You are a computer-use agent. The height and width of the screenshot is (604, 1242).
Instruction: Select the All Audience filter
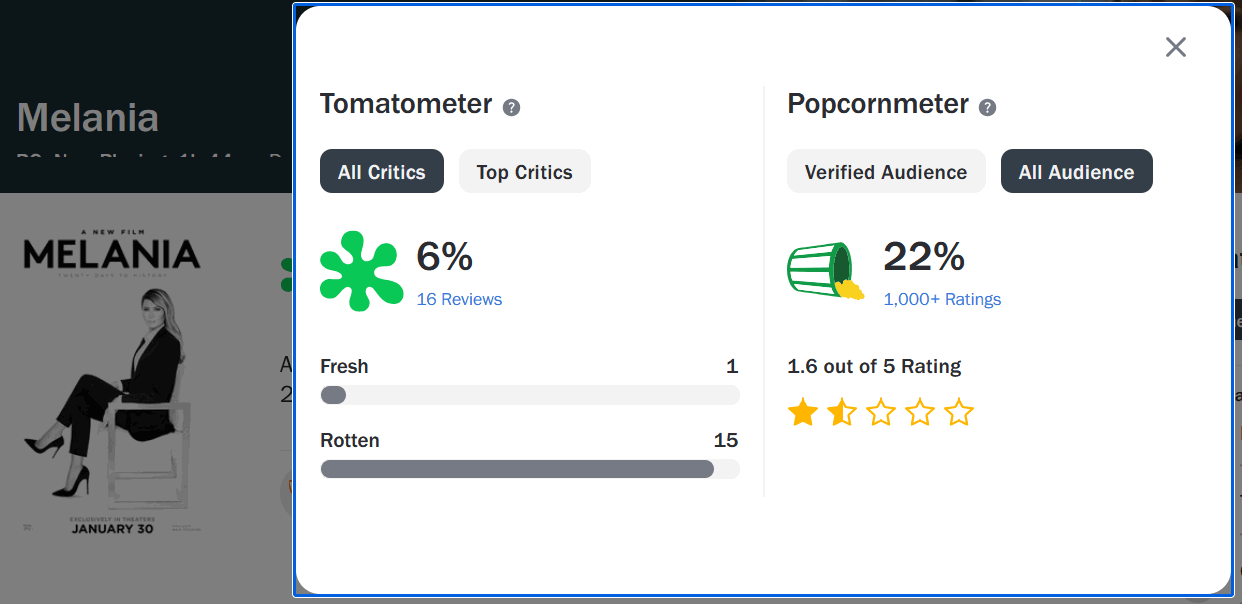(x=1076, y=172)
